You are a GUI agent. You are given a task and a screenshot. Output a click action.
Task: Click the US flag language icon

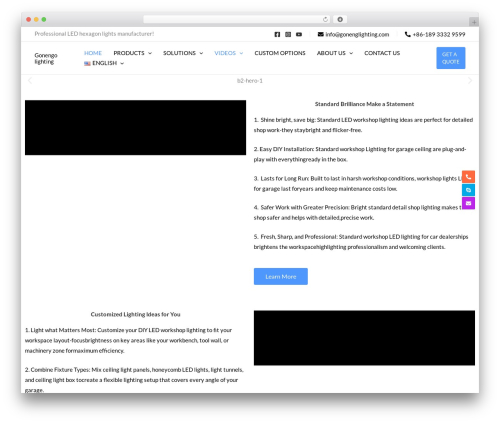pyautogui.click(x=87, y=63)
